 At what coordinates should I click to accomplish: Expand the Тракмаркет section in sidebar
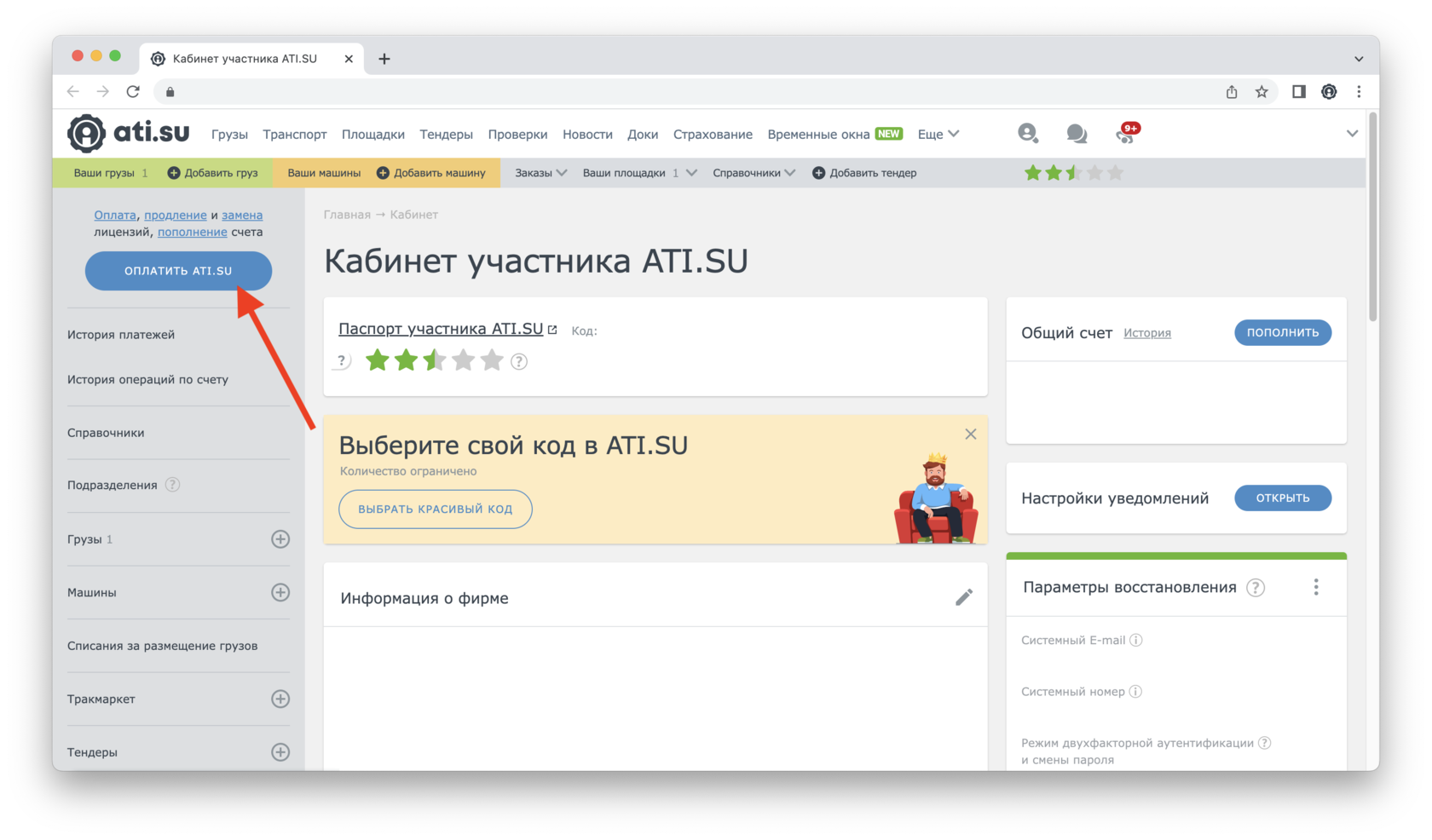[280, 699]
